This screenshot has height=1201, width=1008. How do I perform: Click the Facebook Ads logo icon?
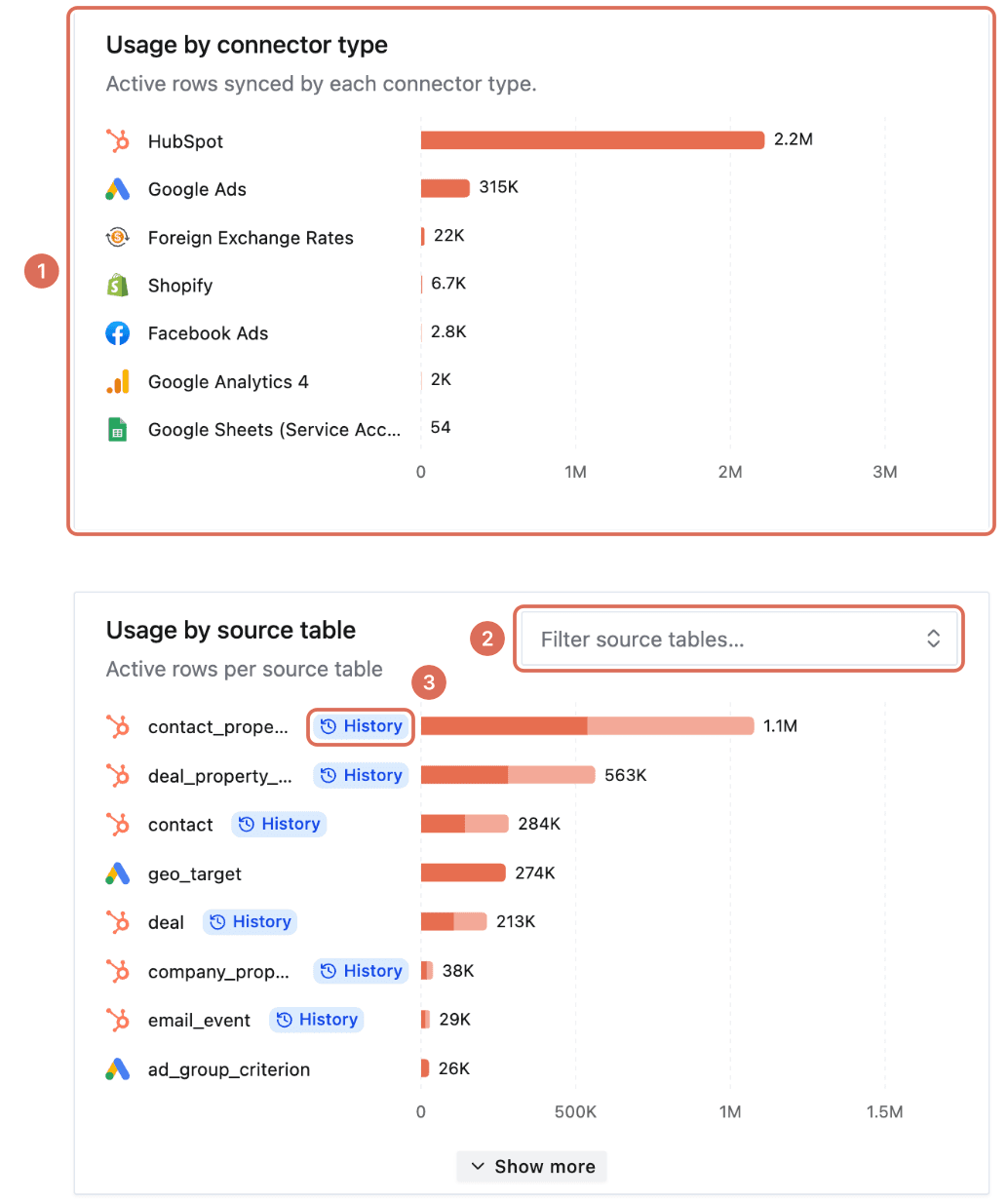(x=118, y=333)
